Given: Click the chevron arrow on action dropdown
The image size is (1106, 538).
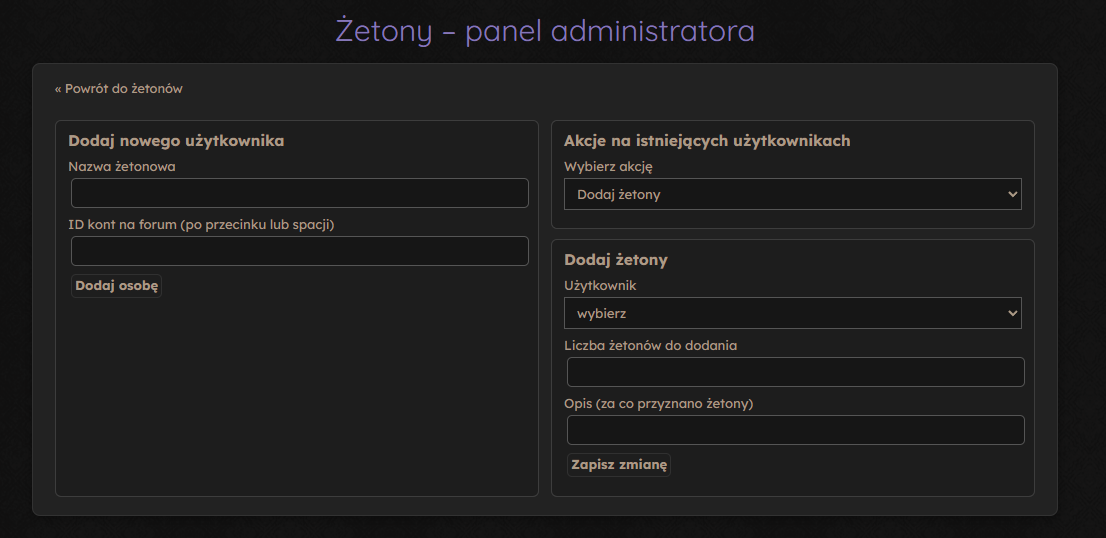Looking at the screenshot, I should 1012,195.
